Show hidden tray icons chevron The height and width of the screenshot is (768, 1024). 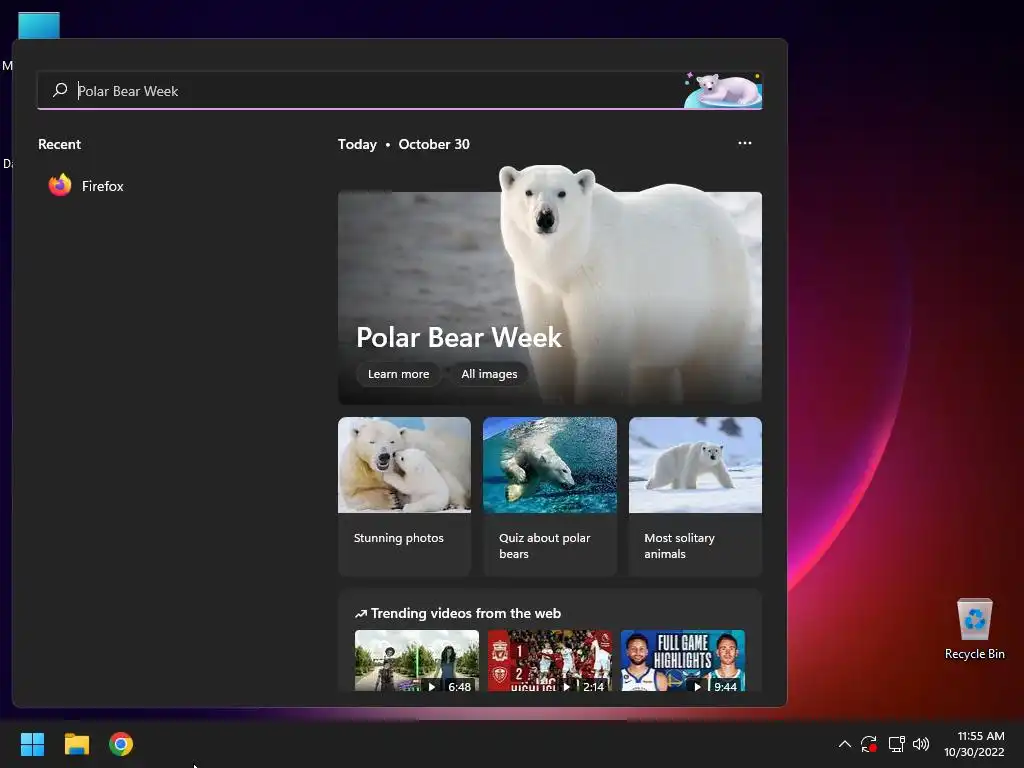tap(844, 744)
